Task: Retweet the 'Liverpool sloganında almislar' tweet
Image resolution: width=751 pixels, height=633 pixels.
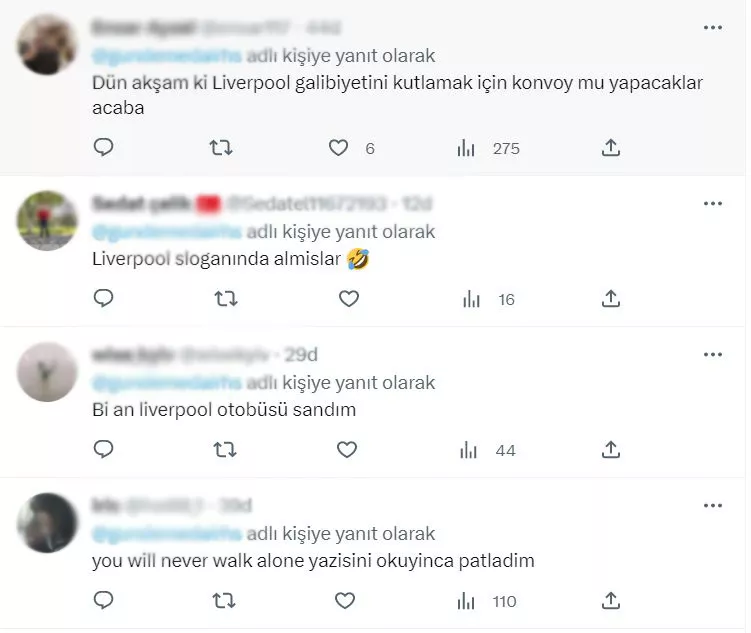Action: coord(226,299)
